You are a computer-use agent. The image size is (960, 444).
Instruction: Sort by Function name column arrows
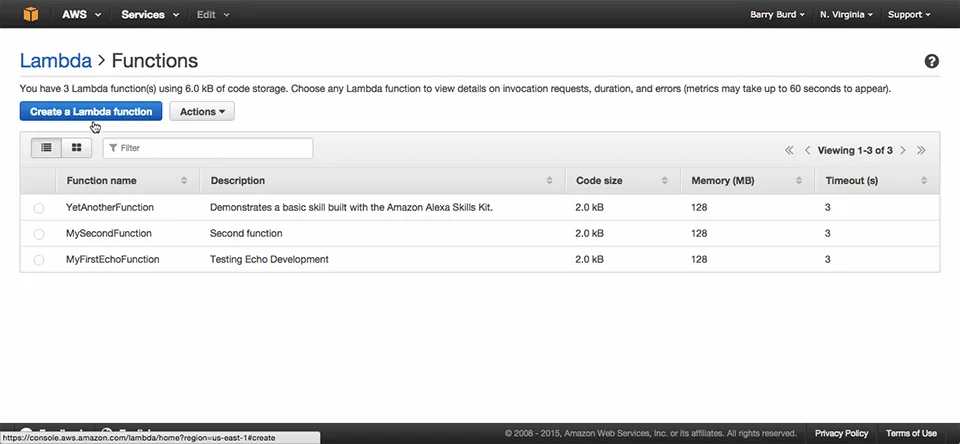184,181
